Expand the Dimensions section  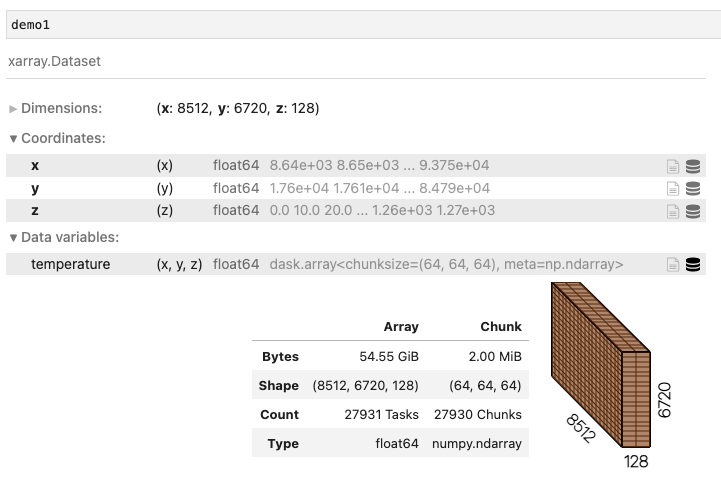pyautogui.click(x=55, y=109)
